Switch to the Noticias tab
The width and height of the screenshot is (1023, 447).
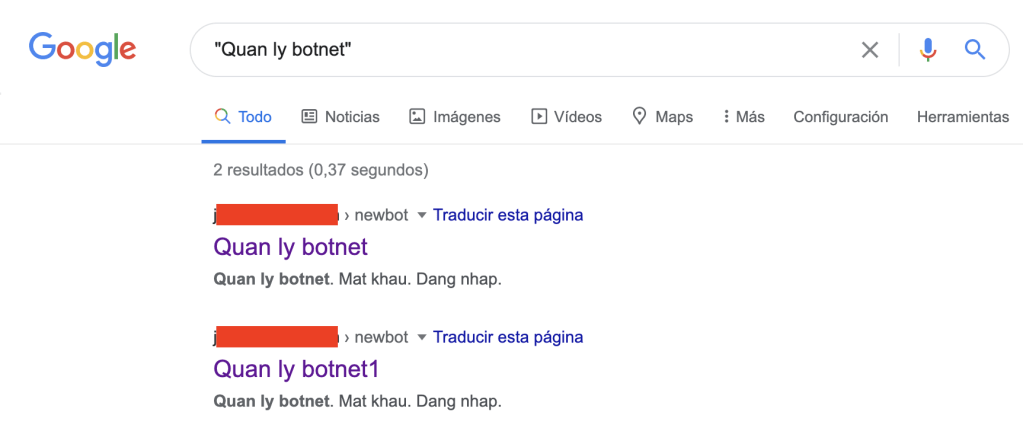coord(352,117)
